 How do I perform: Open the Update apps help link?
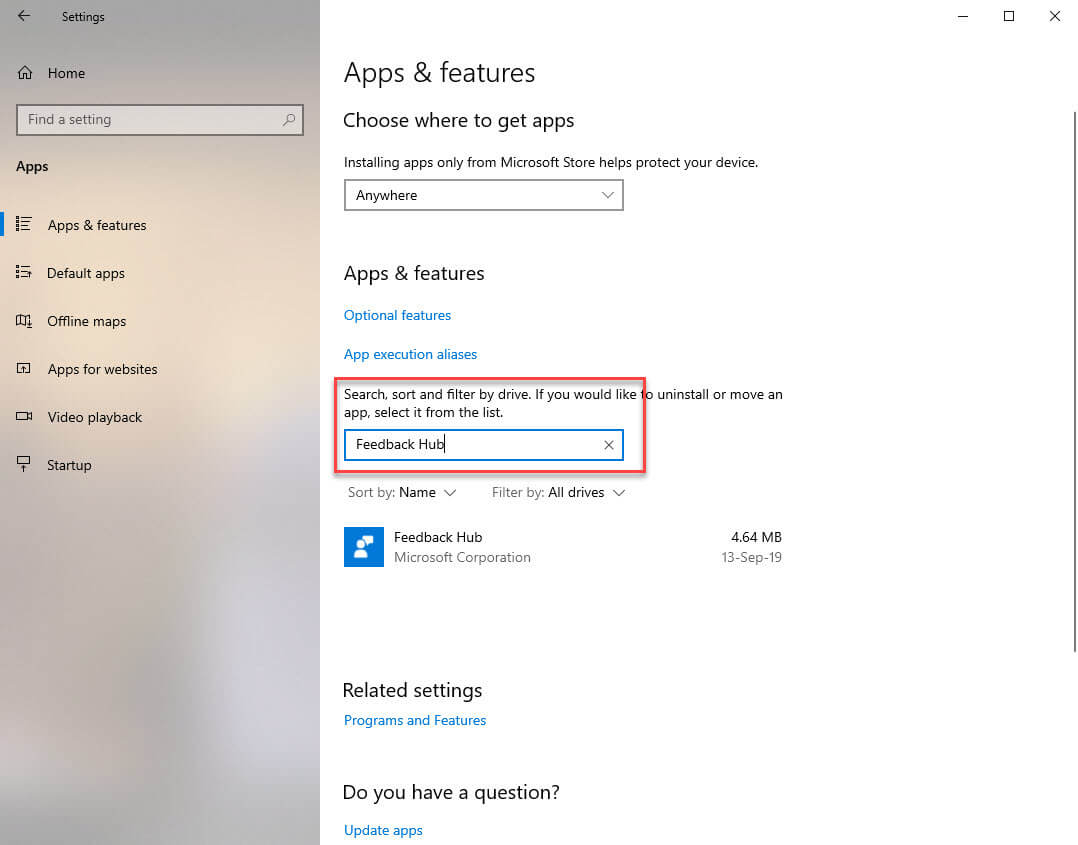point(383,830)
